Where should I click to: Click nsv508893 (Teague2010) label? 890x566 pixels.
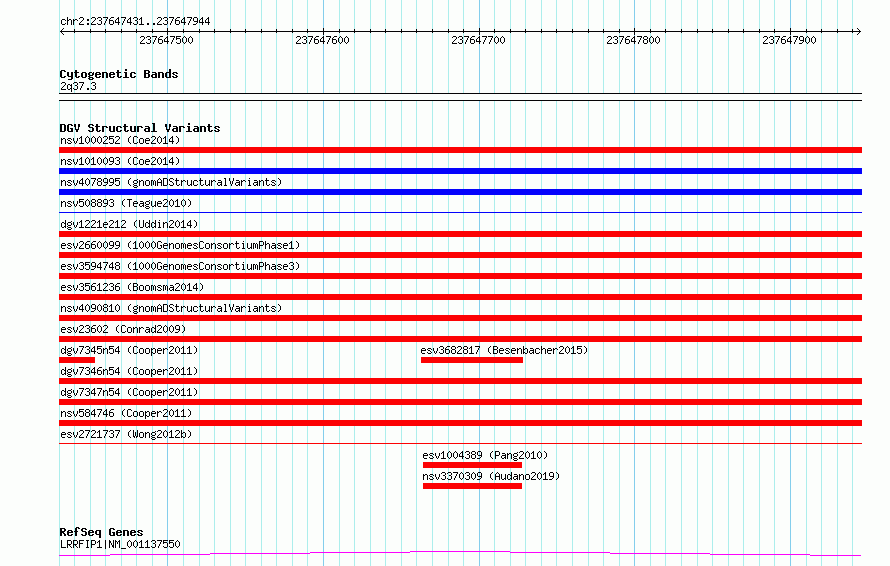tap(126, 203)
